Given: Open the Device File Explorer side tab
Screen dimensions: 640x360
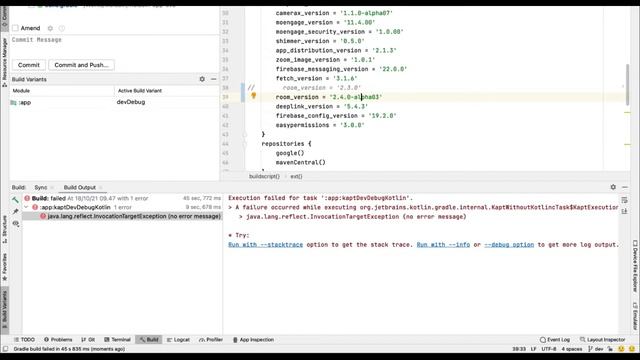Looking at the screenshot, I should point(635,266).
